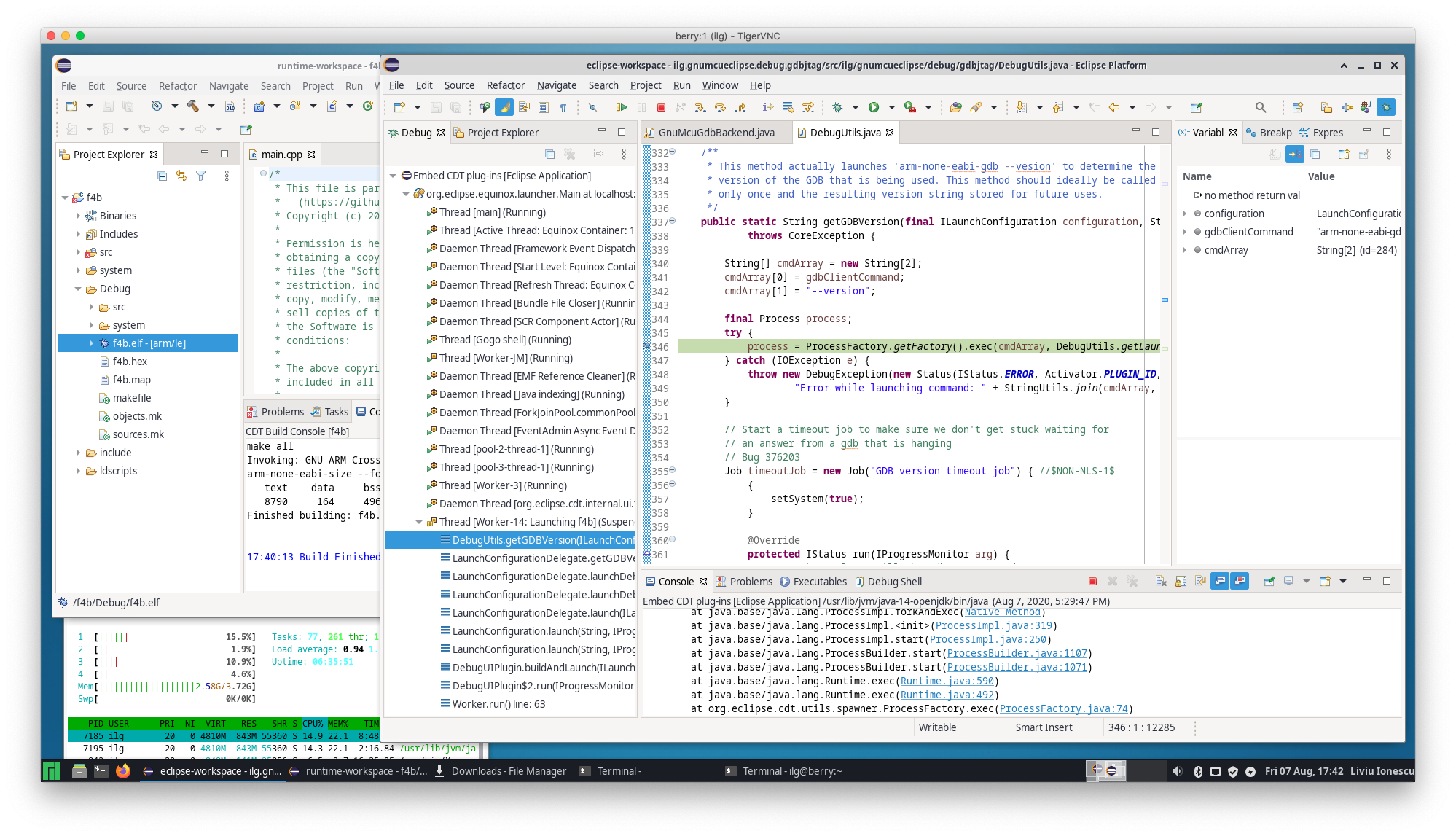Expand the cmdArray variable node
This screenshot has height=836, width=1456.
click(1184, 250)
